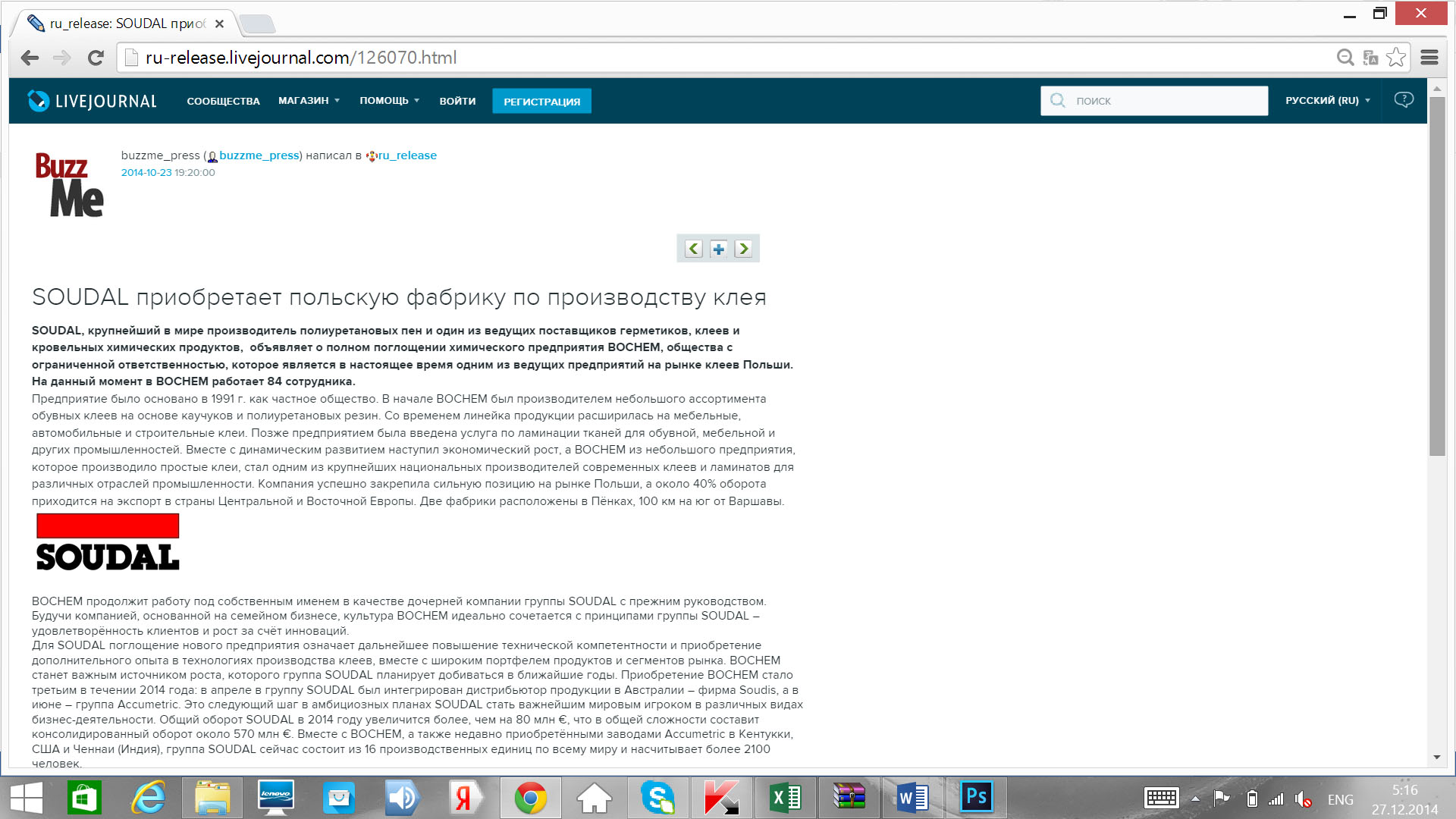Open the speaker audio taskbar app
This screenshot has width=1456, height=819.
[x=403, y=798]
